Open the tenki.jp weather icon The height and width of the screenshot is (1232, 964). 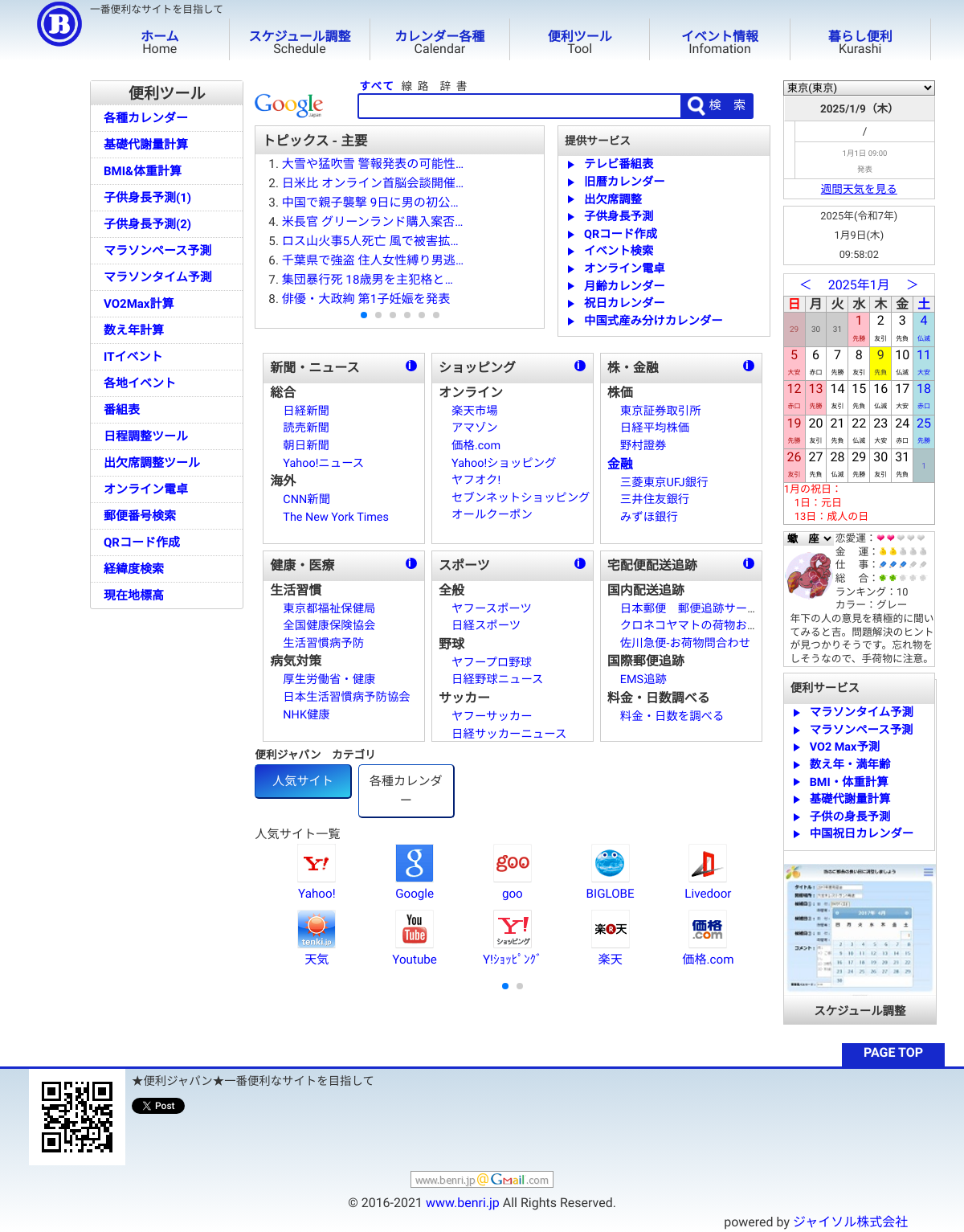tap(317, 929)
